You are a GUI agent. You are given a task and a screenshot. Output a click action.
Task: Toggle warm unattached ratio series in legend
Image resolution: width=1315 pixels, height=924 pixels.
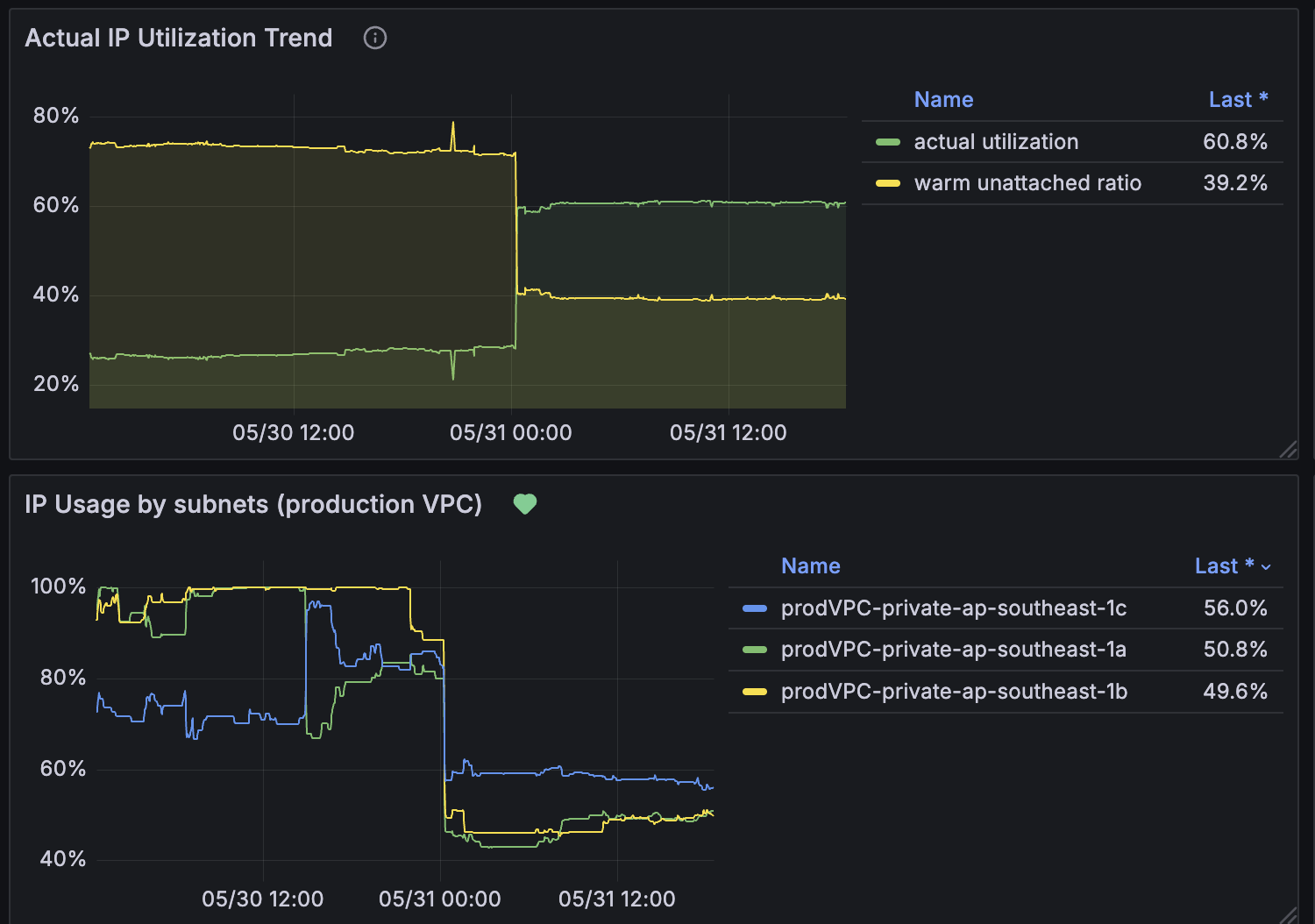point(1027,183)
